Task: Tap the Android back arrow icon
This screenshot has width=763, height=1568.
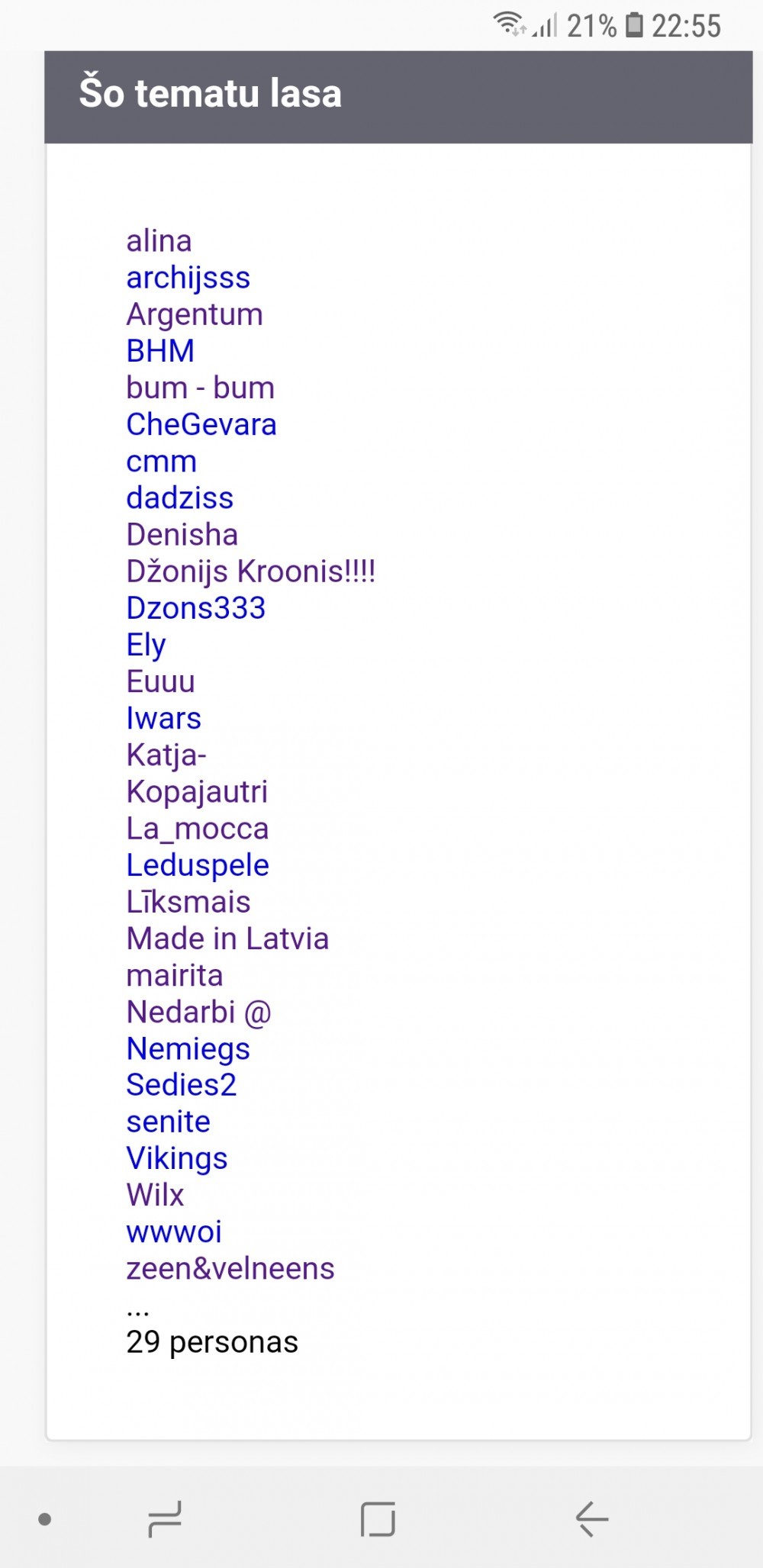Action: pyautogui.click(x=591, y=1518)
